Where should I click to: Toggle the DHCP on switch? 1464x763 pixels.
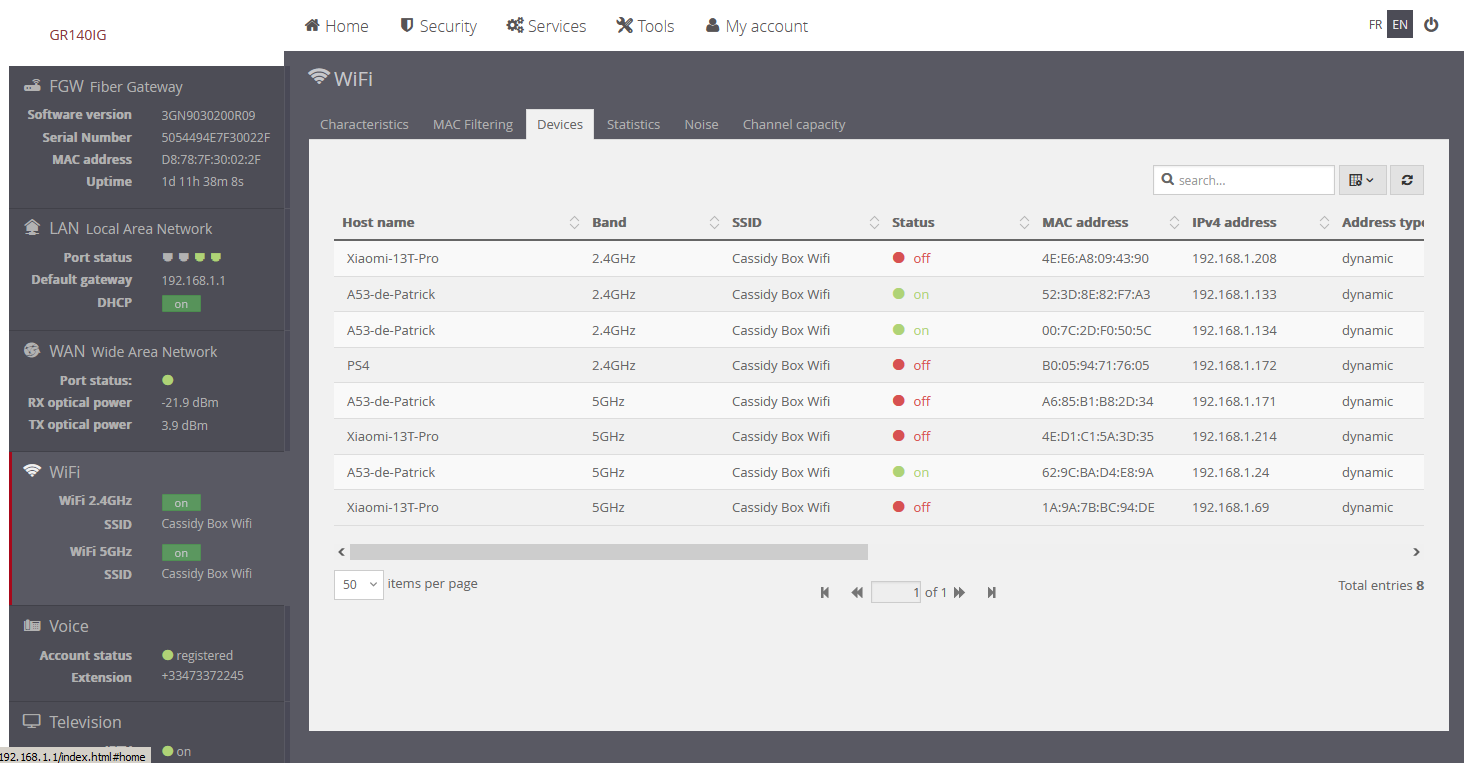181,303
